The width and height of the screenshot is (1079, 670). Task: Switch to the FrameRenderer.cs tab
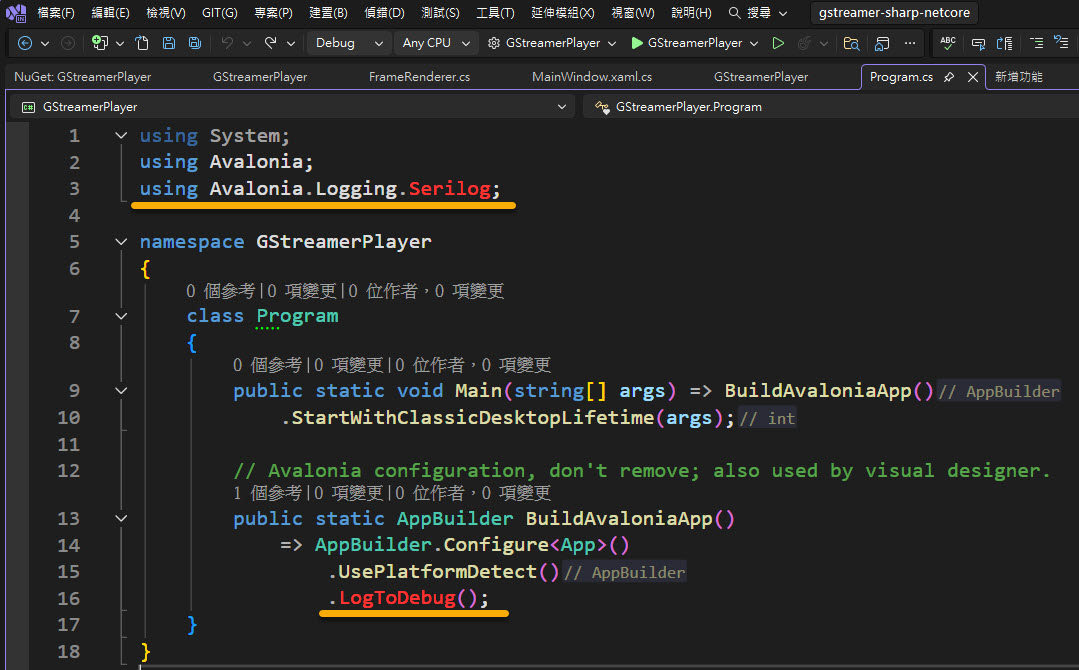pyautogui.click(x=419, y=77)
